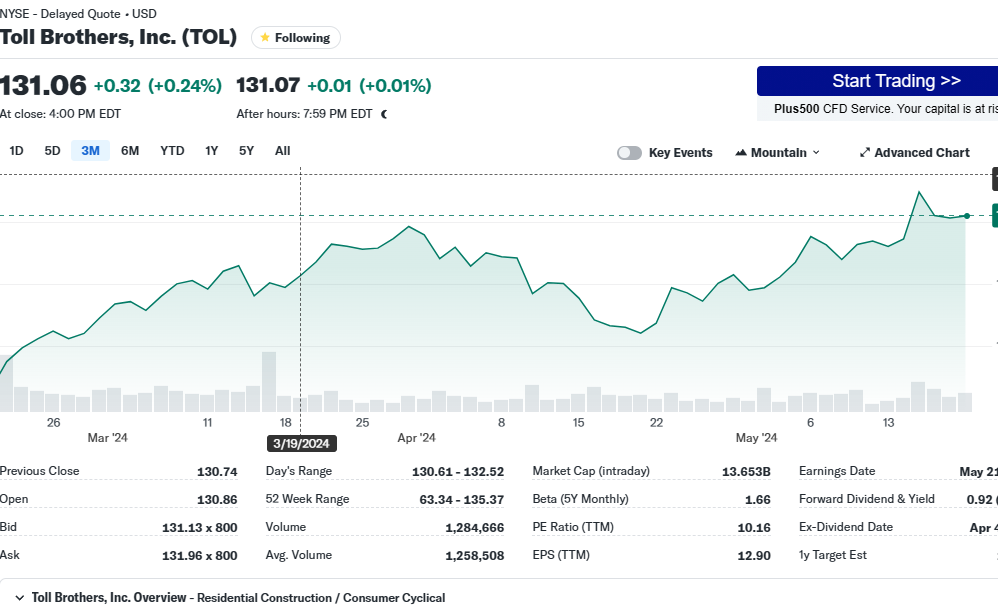Click the Mountain chart type icon
This screenshot has height=609, width=998.
(x=741, y=153)
